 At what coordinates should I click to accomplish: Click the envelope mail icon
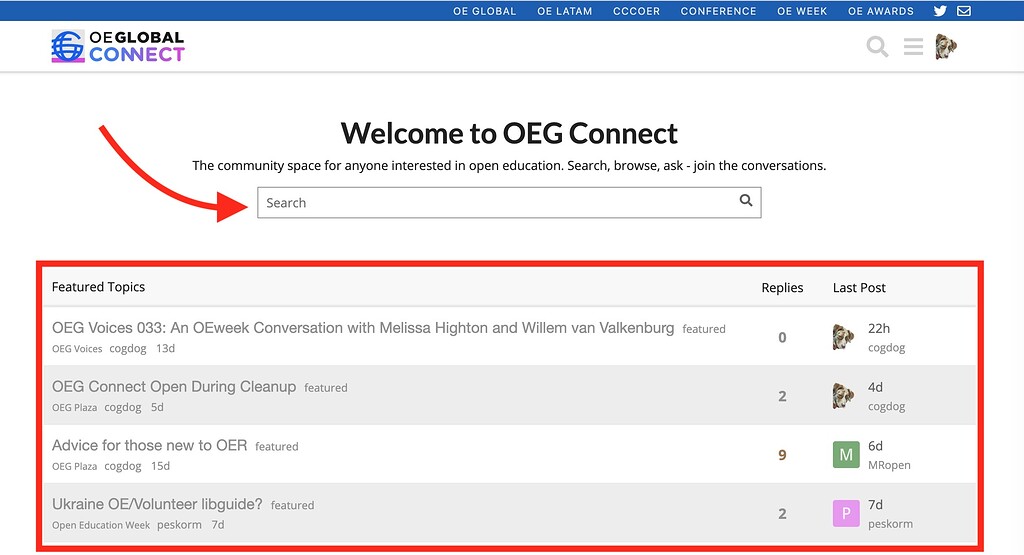[x=964, y=11]
